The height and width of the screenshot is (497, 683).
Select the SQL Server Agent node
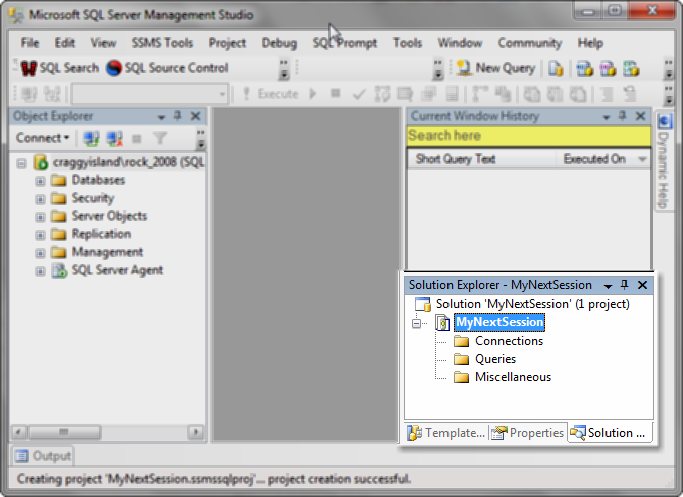[117, 270]
